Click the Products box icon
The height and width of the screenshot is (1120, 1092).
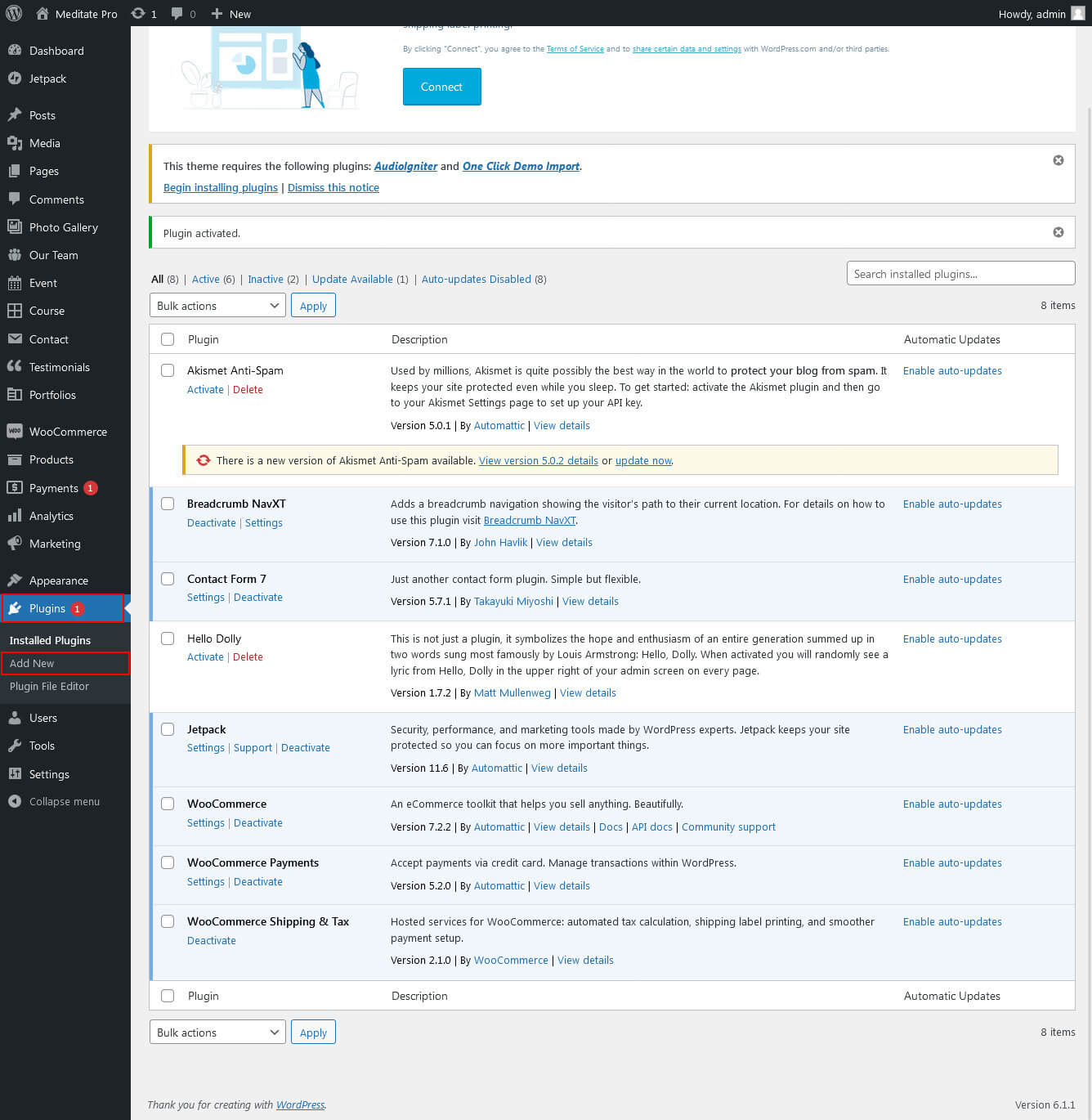pyautogui.click(x=15, y=459)
